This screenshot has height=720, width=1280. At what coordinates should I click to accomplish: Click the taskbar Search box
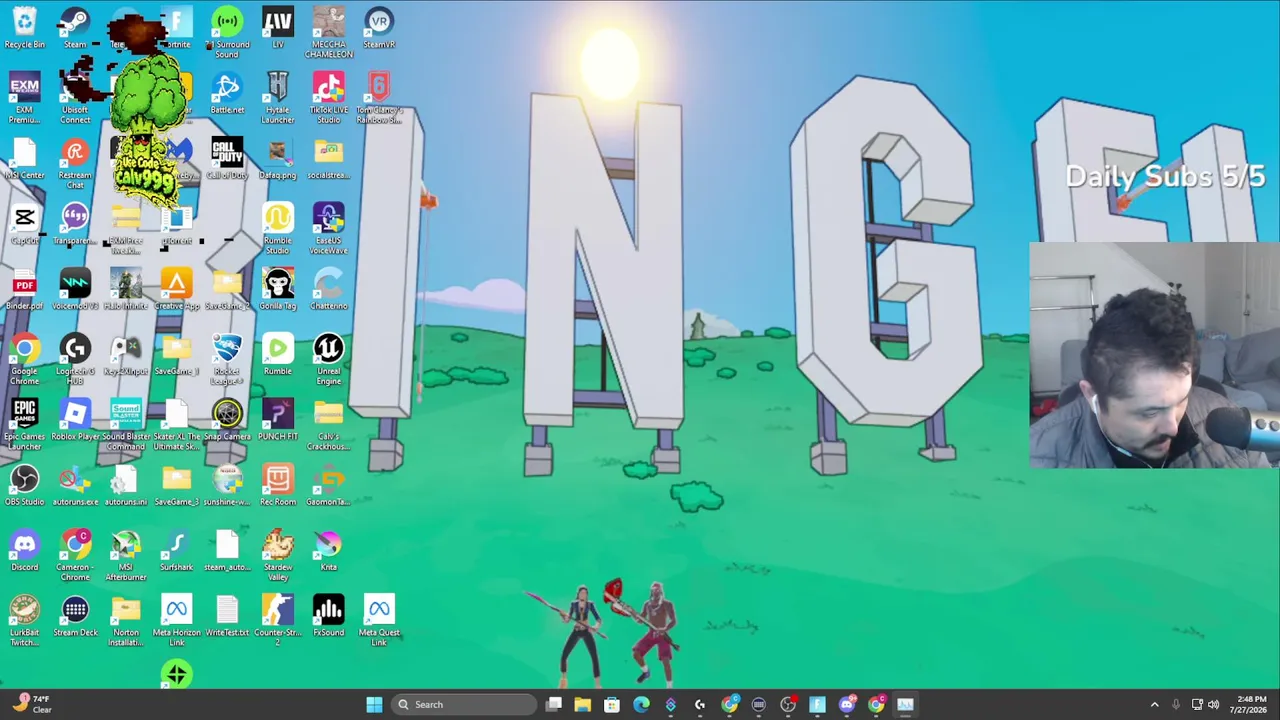coord(464,705)
